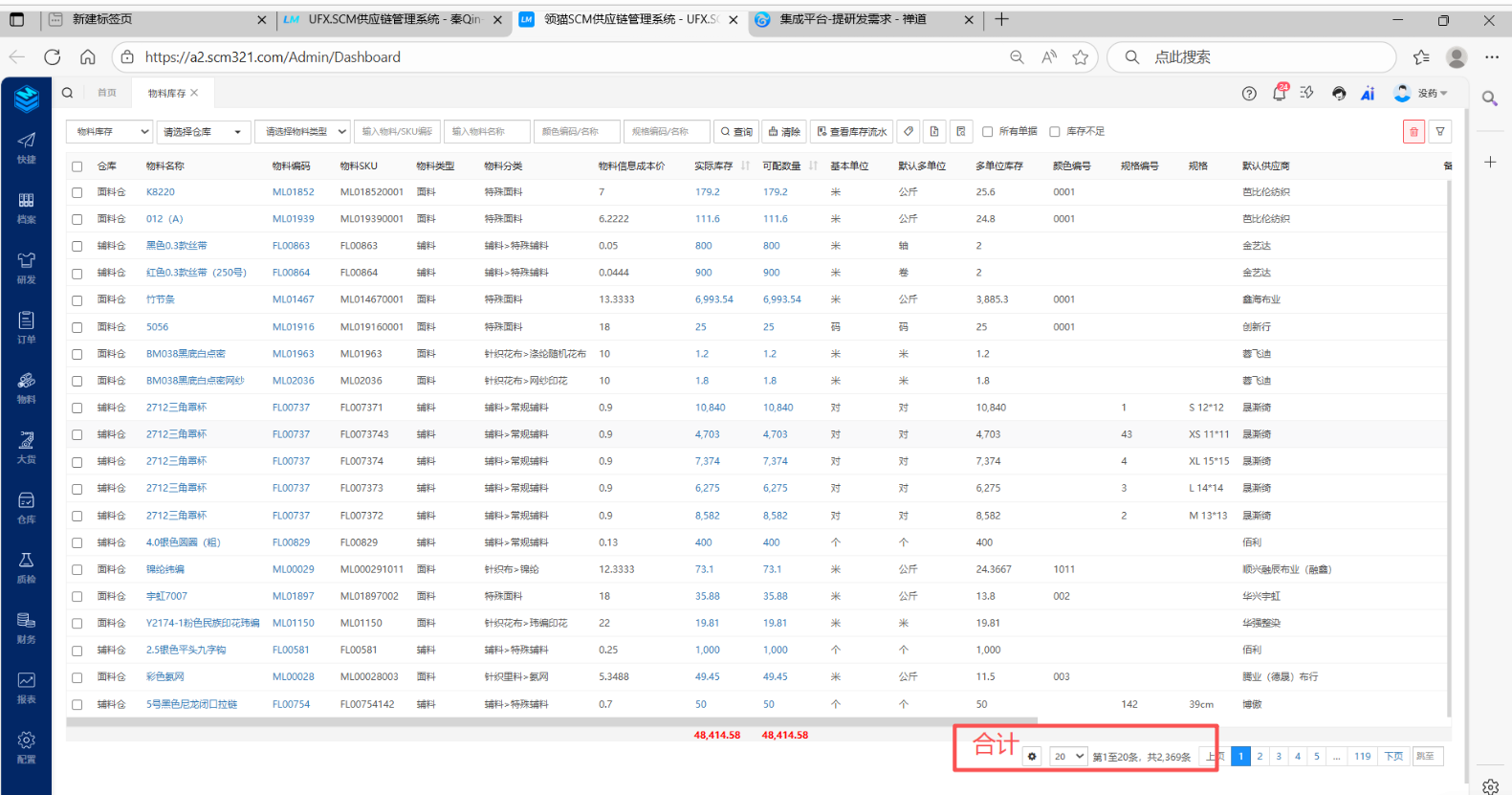Open the 报表 reports sidebar icon

26,687
